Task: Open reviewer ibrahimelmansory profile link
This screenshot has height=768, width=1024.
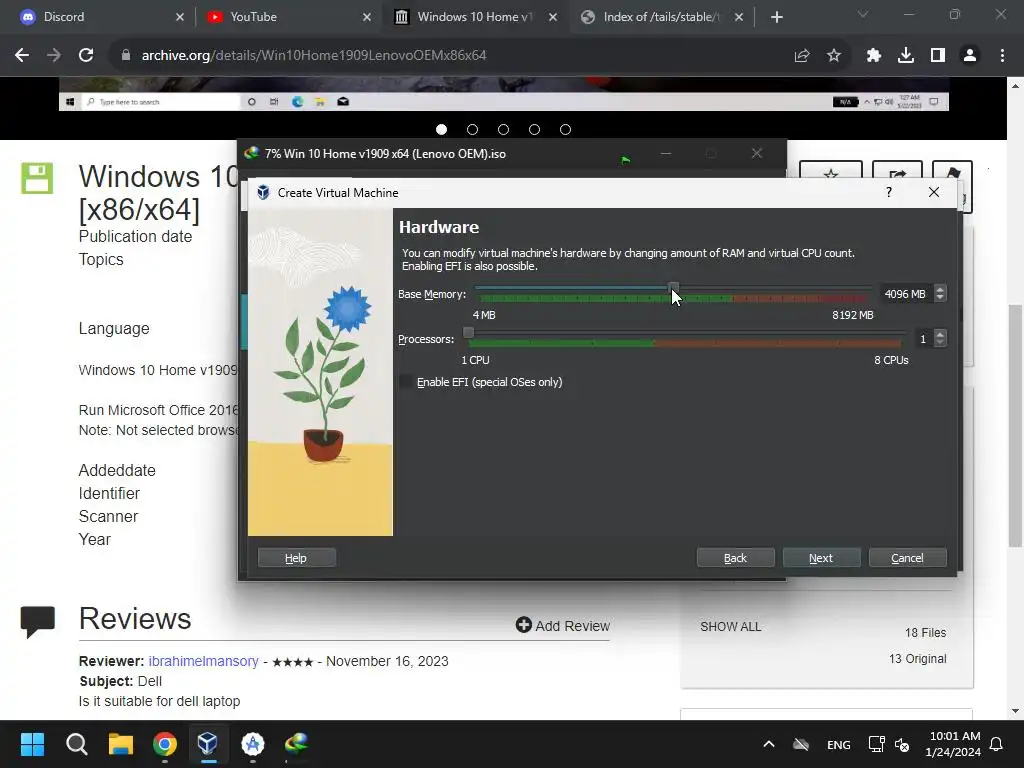Action: click(x=203, y=661)
